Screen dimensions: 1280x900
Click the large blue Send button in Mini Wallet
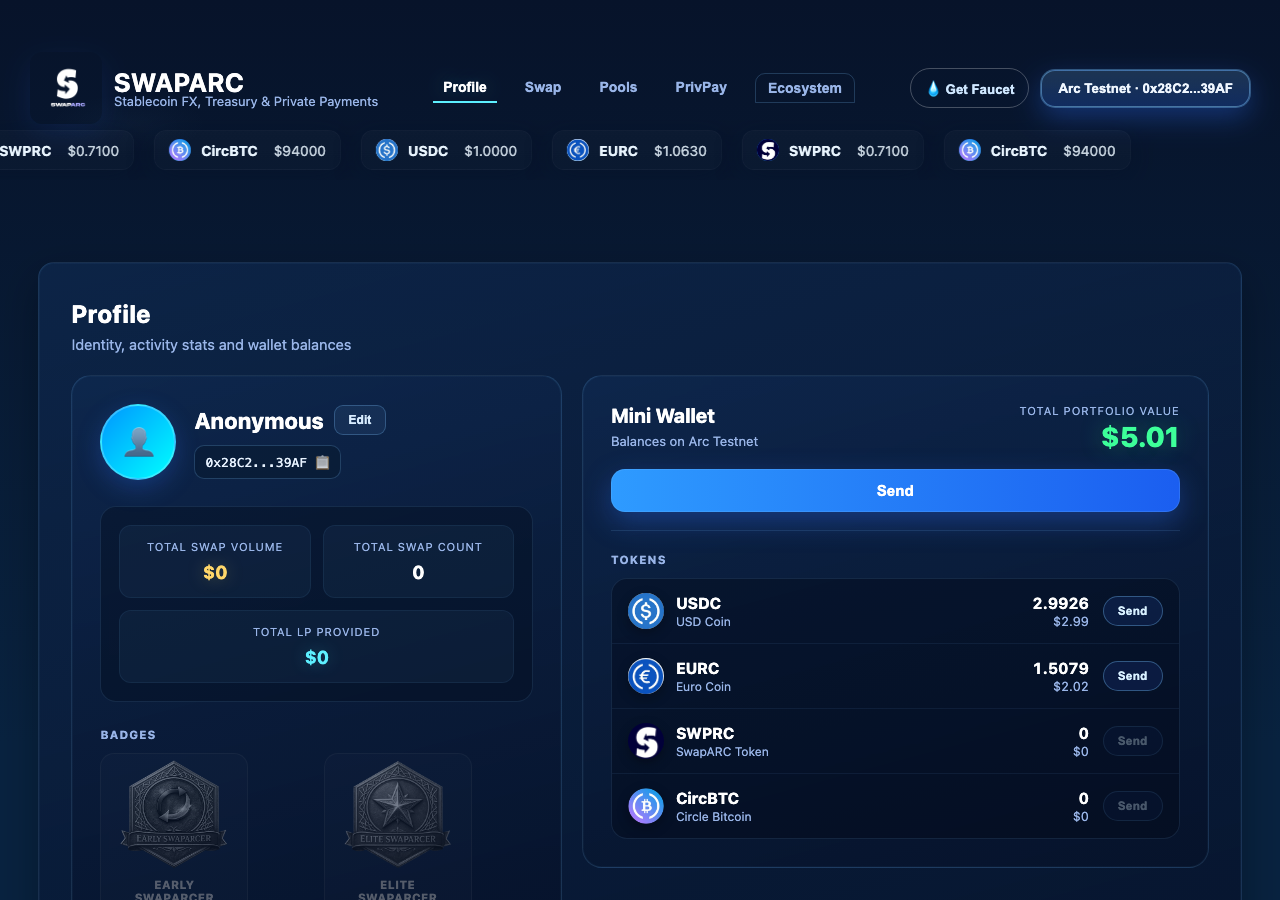click(895, 491)
